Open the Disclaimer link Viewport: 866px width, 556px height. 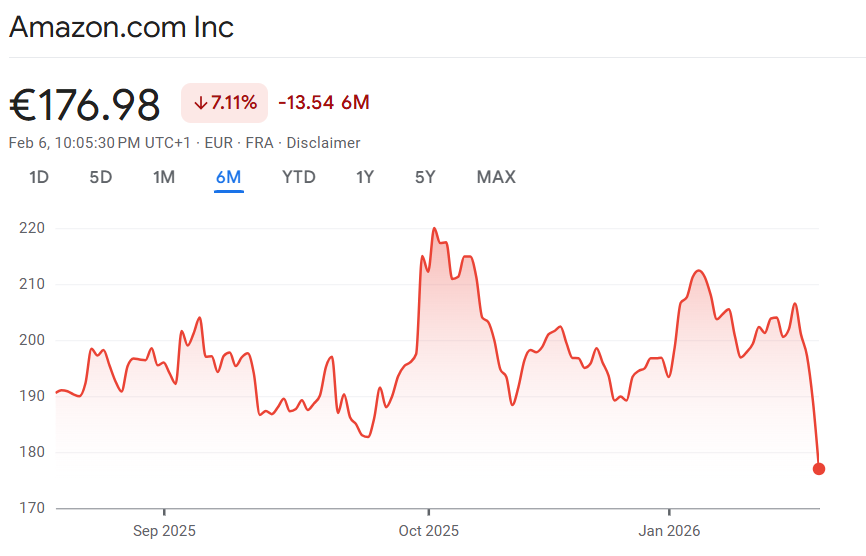[x=325, y=143]
